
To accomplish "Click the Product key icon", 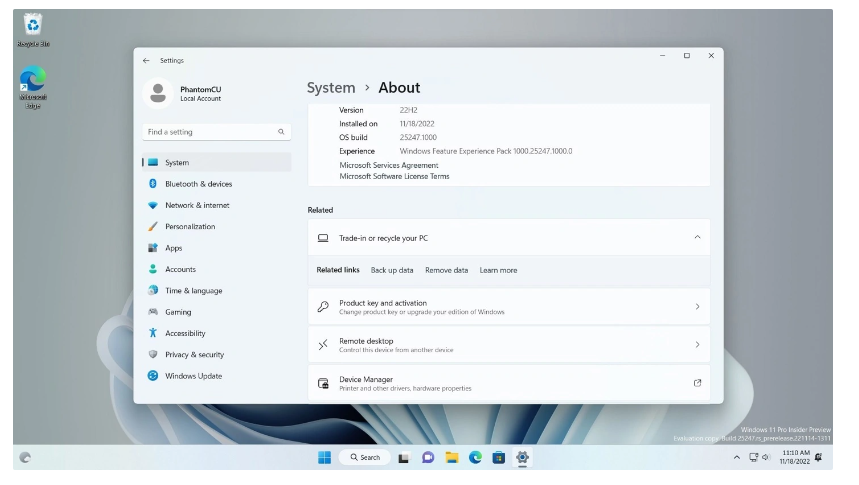I will click(x=323, y=307).
